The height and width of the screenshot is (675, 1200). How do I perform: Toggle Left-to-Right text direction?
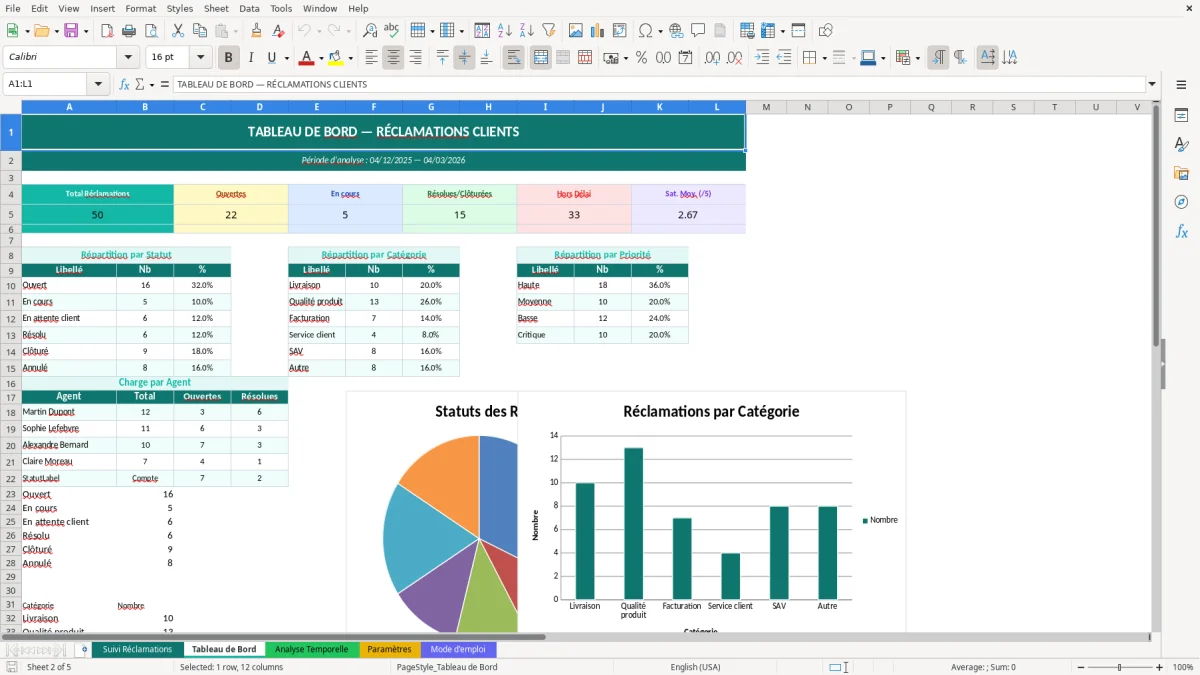click(x=938, y=58)
